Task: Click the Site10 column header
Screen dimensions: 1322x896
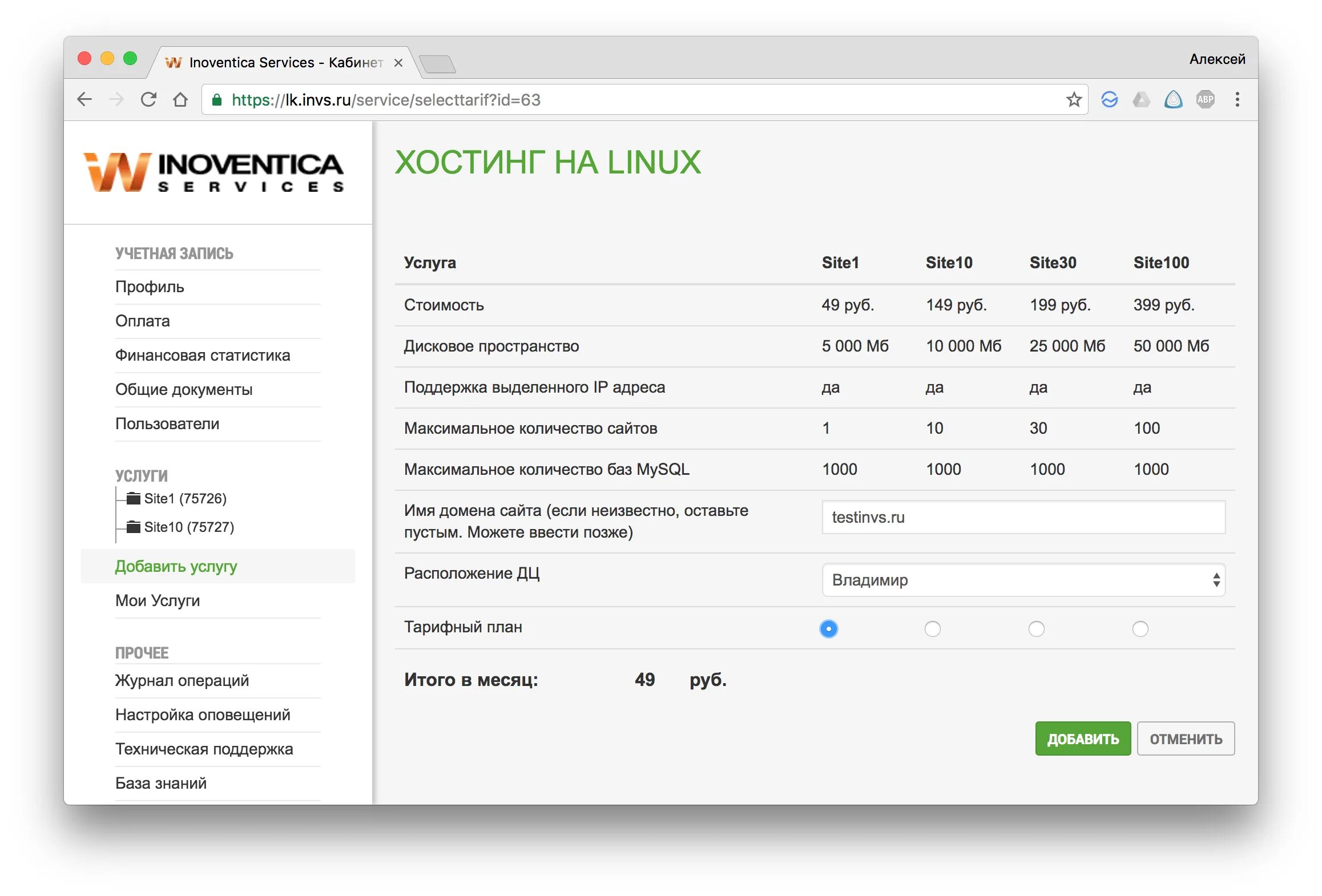Action: tap(949, 263)
